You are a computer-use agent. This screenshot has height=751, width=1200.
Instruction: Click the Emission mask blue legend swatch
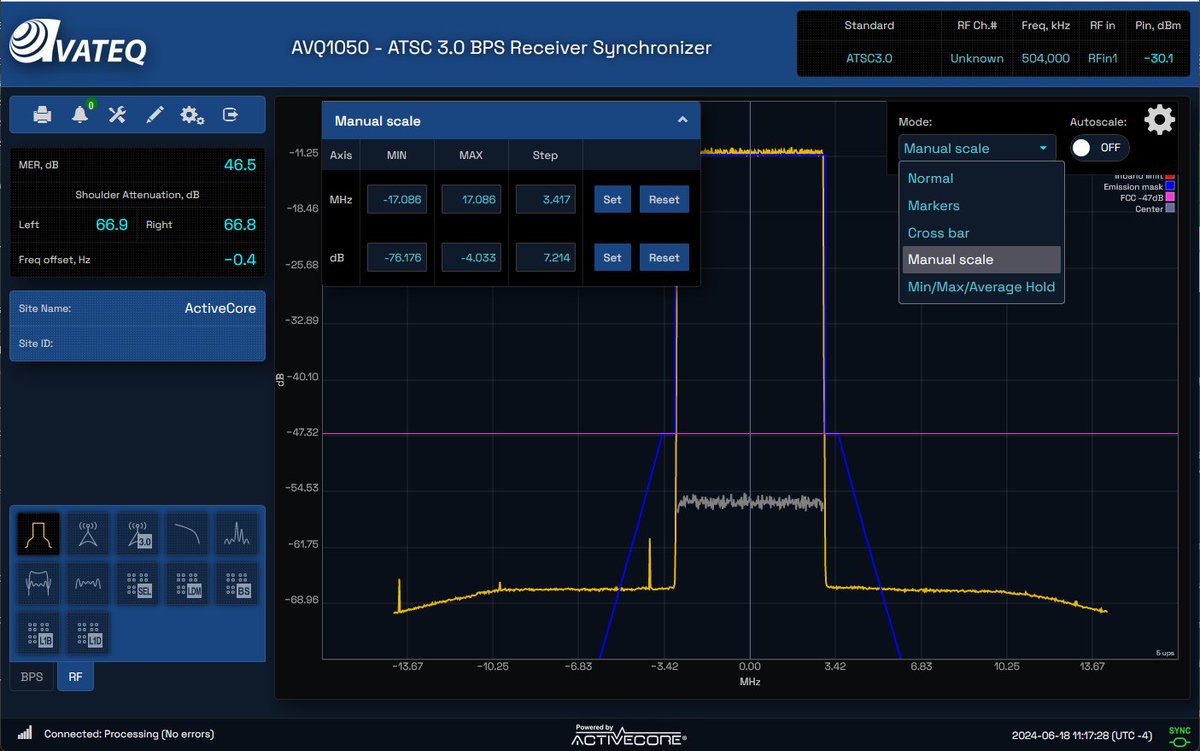1170,187
